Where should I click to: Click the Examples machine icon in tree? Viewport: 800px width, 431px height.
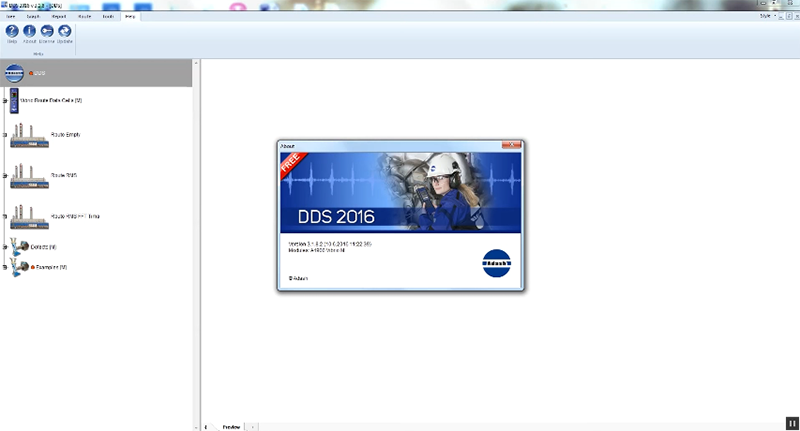[x=19, y=267]
